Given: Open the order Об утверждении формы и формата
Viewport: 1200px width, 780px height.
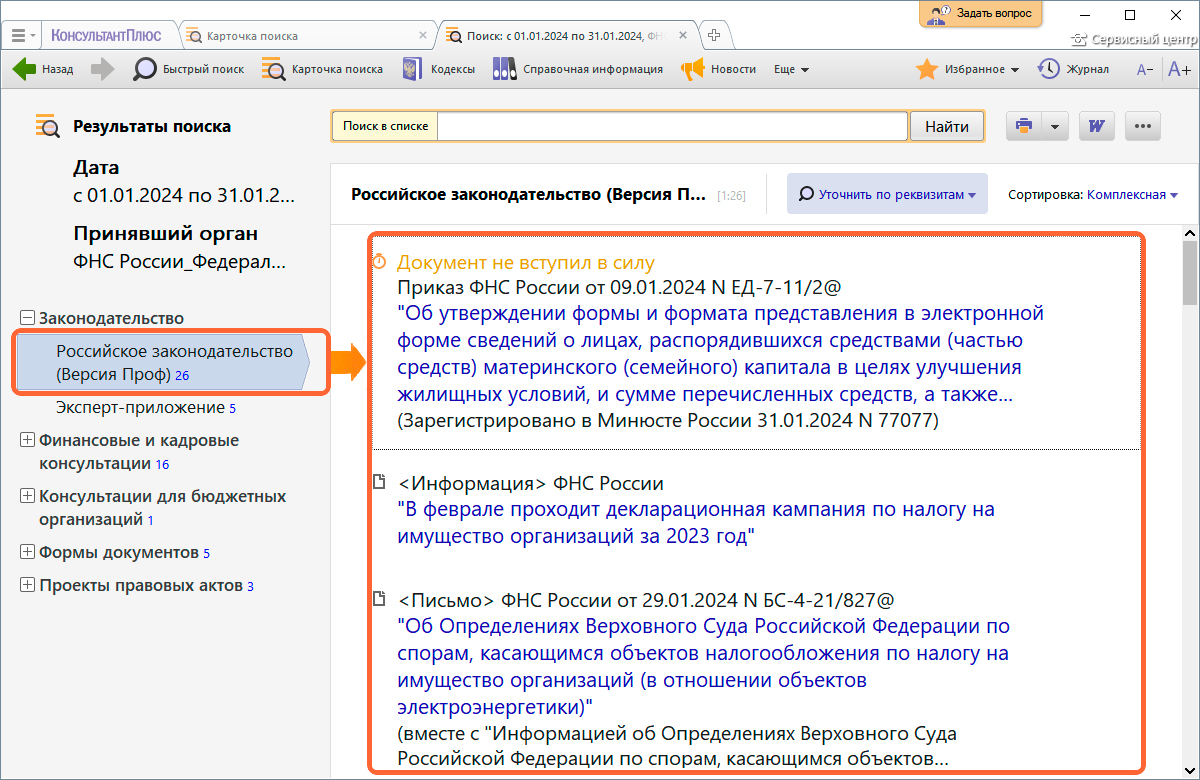Looking at the screenshot, I should 720,354.
